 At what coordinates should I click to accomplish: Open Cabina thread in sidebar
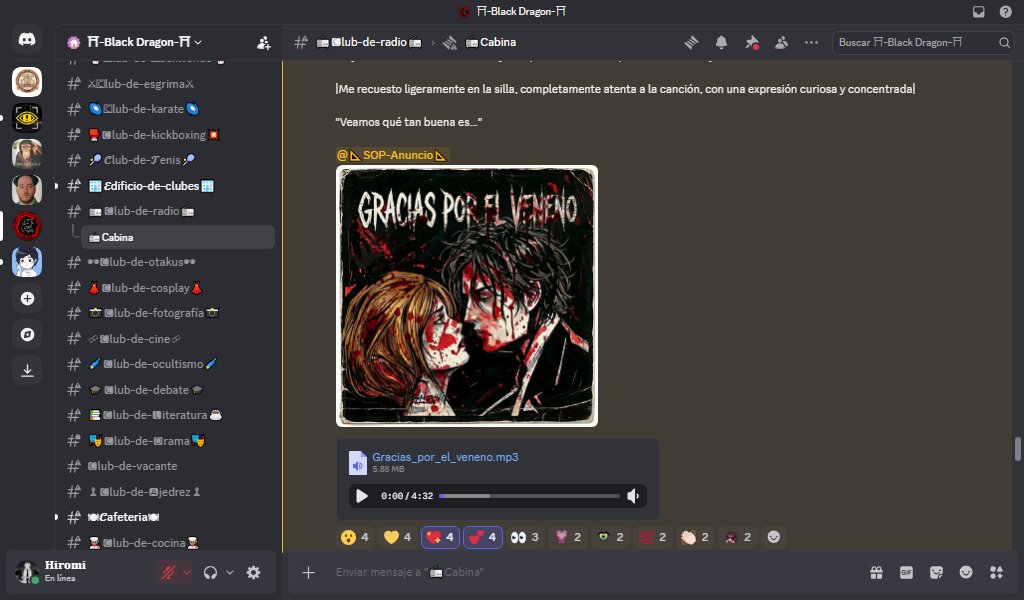(178, 237)
